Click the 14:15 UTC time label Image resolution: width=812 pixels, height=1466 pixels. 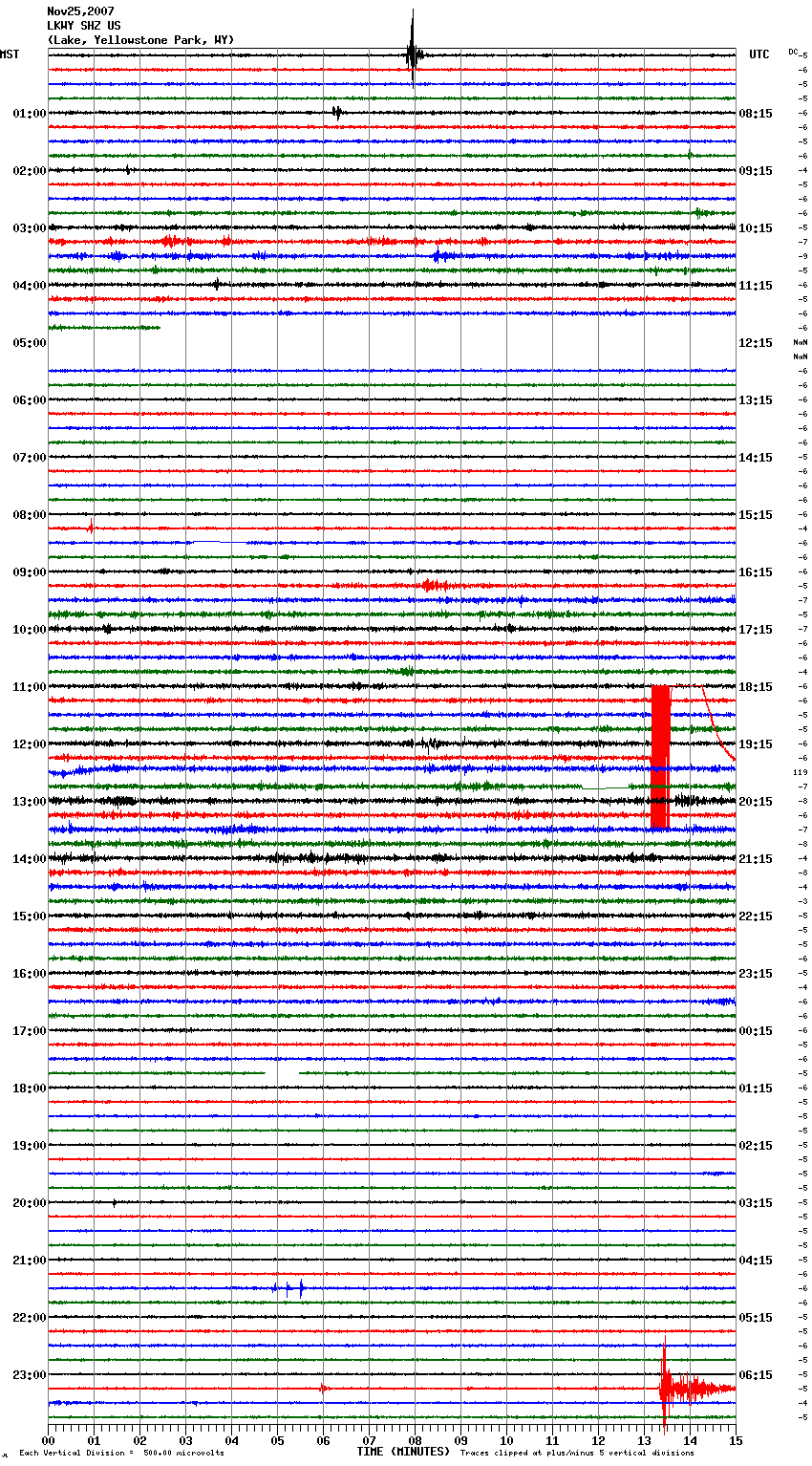756,458
